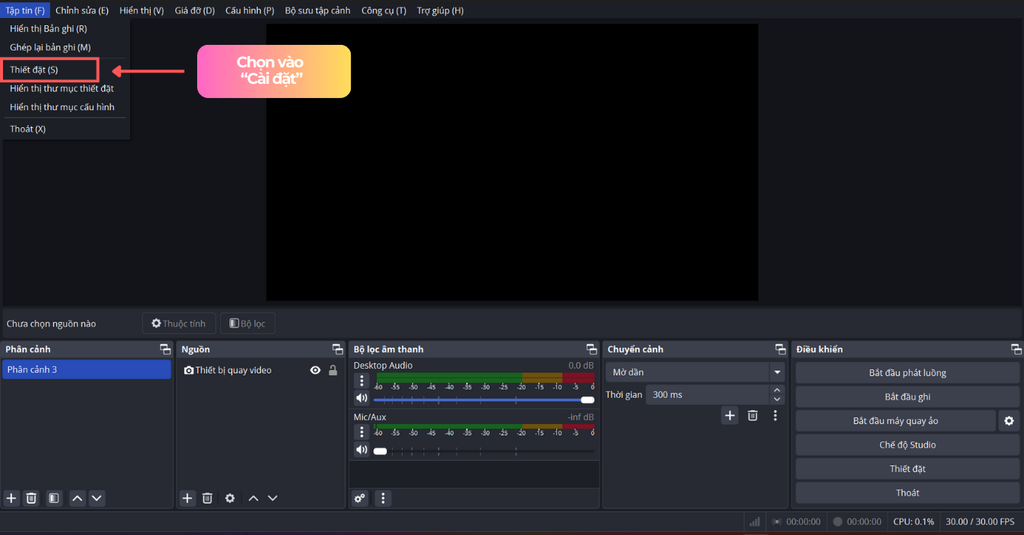Open the Bộ lọc source filters button
The width and height of the screenshot is (1024, 535).
pyautogui.click(x=248, y=323)
